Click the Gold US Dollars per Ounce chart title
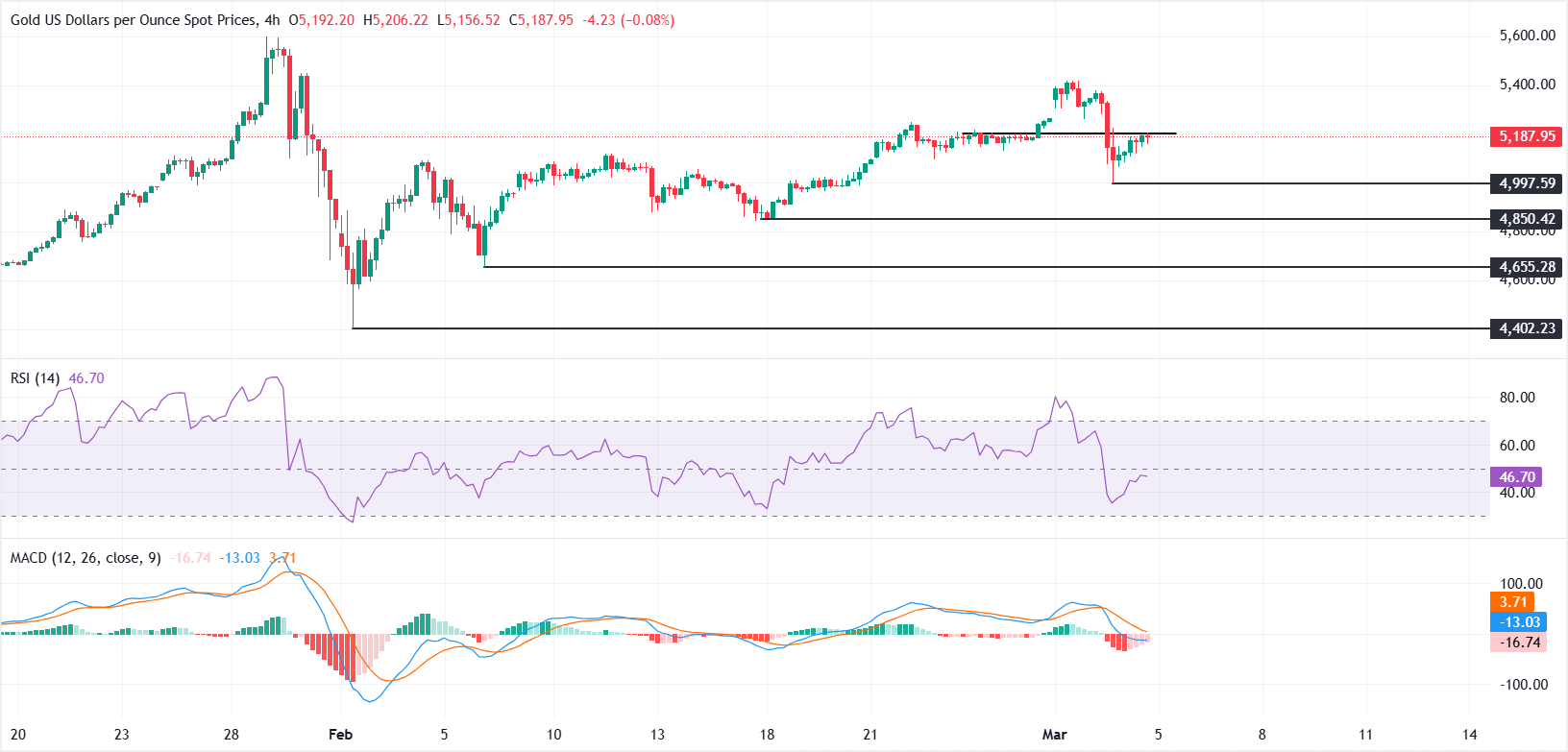Viewport: 1568px width, 752px height. pos(135,20)
